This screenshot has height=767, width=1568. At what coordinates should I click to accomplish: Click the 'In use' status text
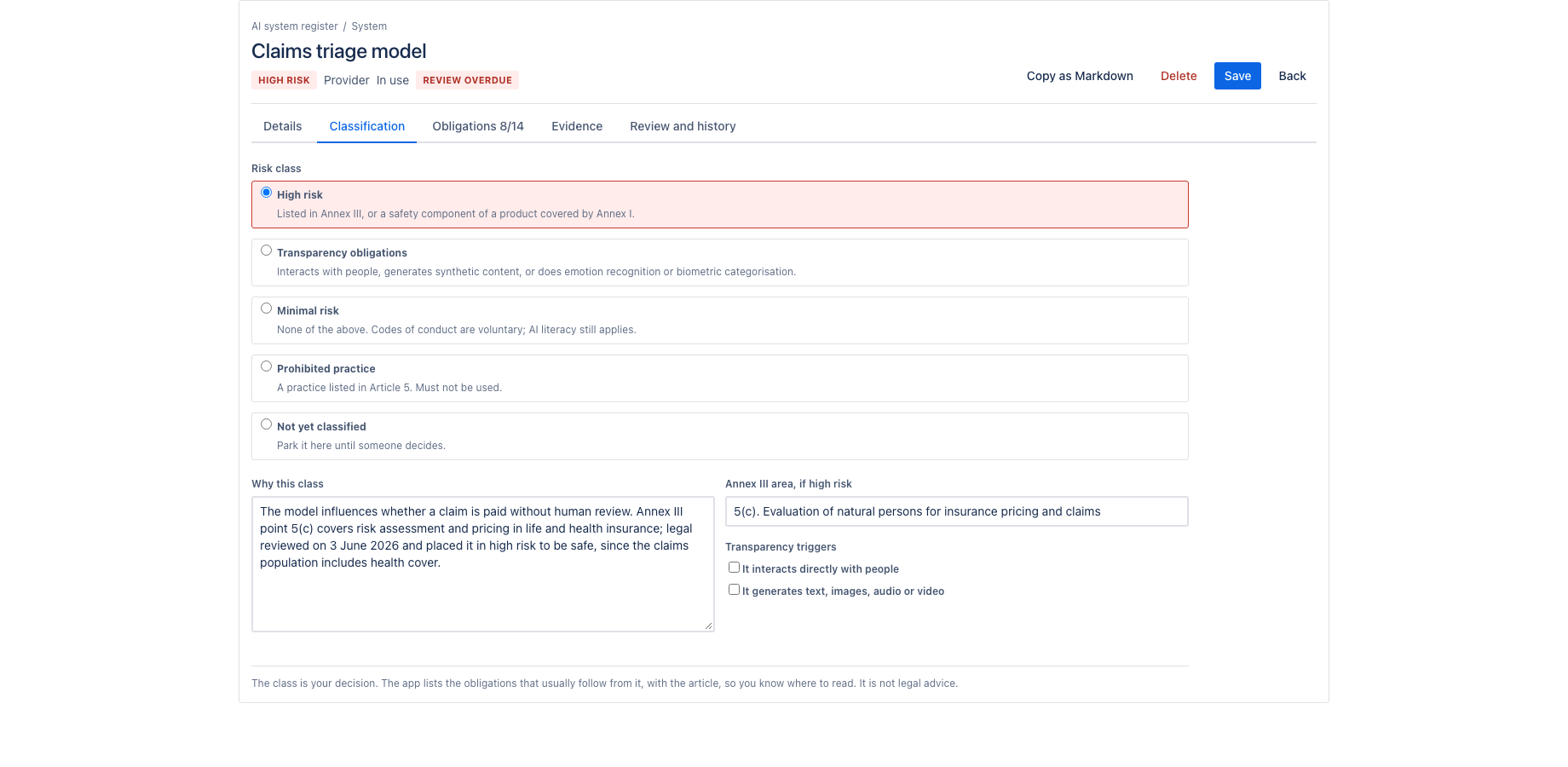coord(393,80)
